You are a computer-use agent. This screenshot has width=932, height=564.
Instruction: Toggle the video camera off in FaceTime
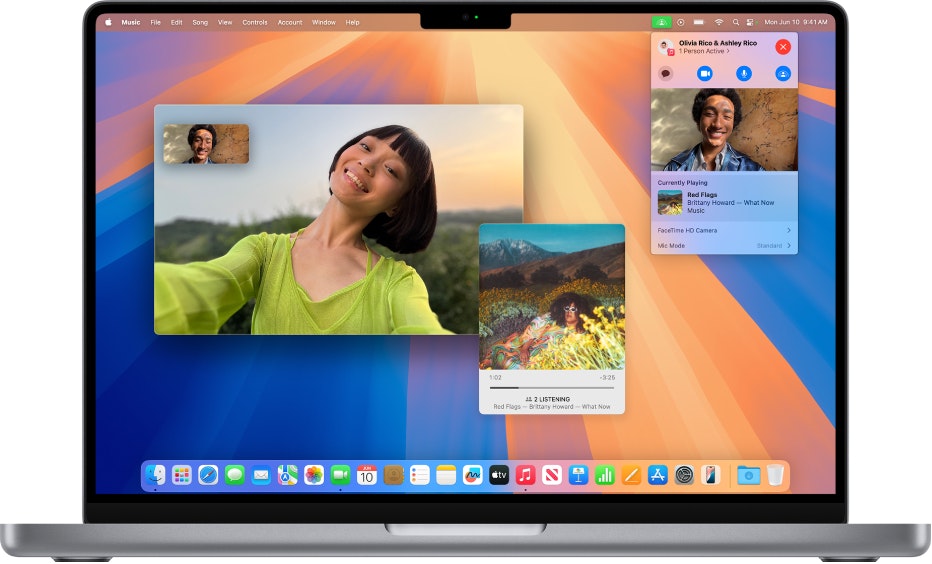pos(704,73)
